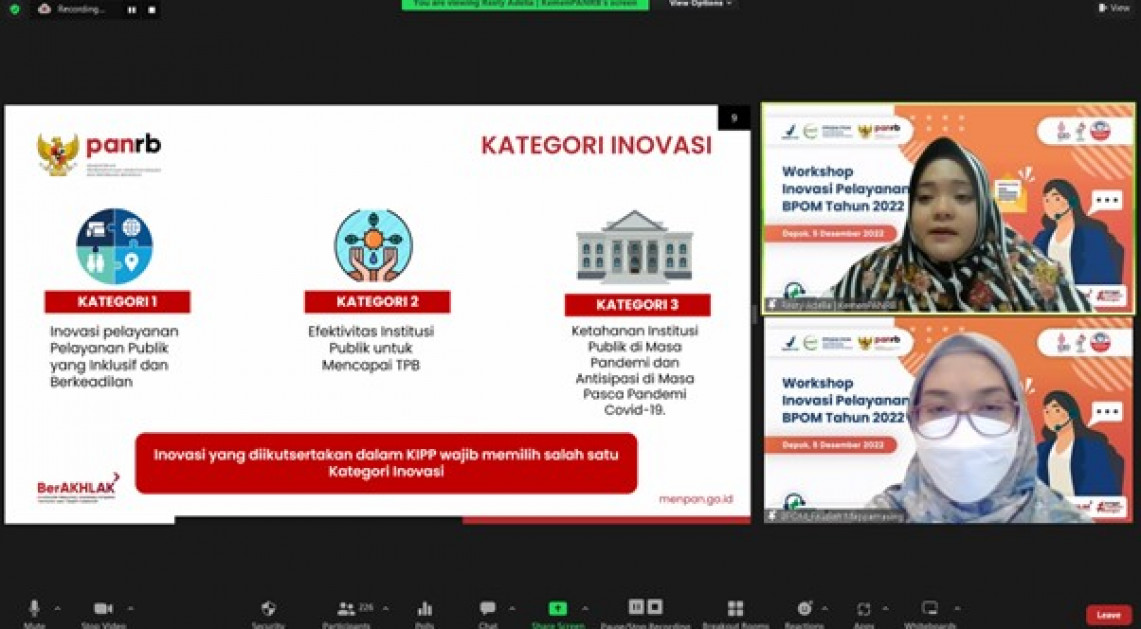Stop Video using the camera icon
This screenshot has width=1141, height=629.
point(103,609)
